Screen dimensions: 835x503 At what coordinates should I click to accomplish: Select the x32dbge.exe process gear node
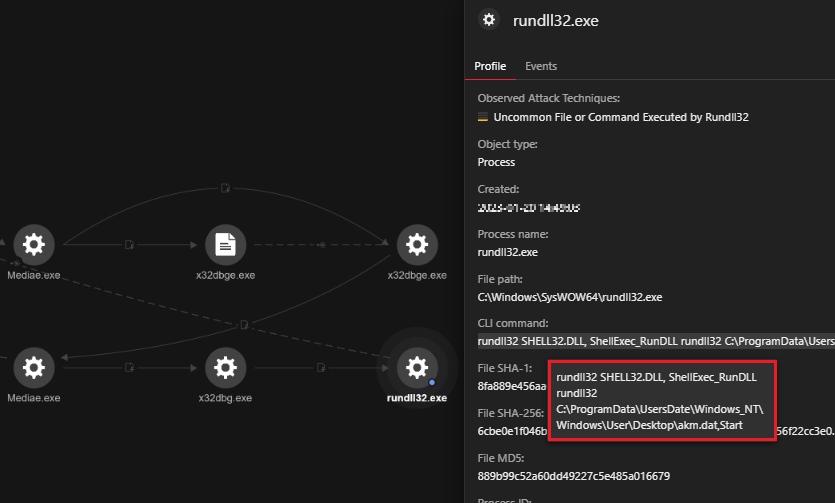tap(417, 244)
